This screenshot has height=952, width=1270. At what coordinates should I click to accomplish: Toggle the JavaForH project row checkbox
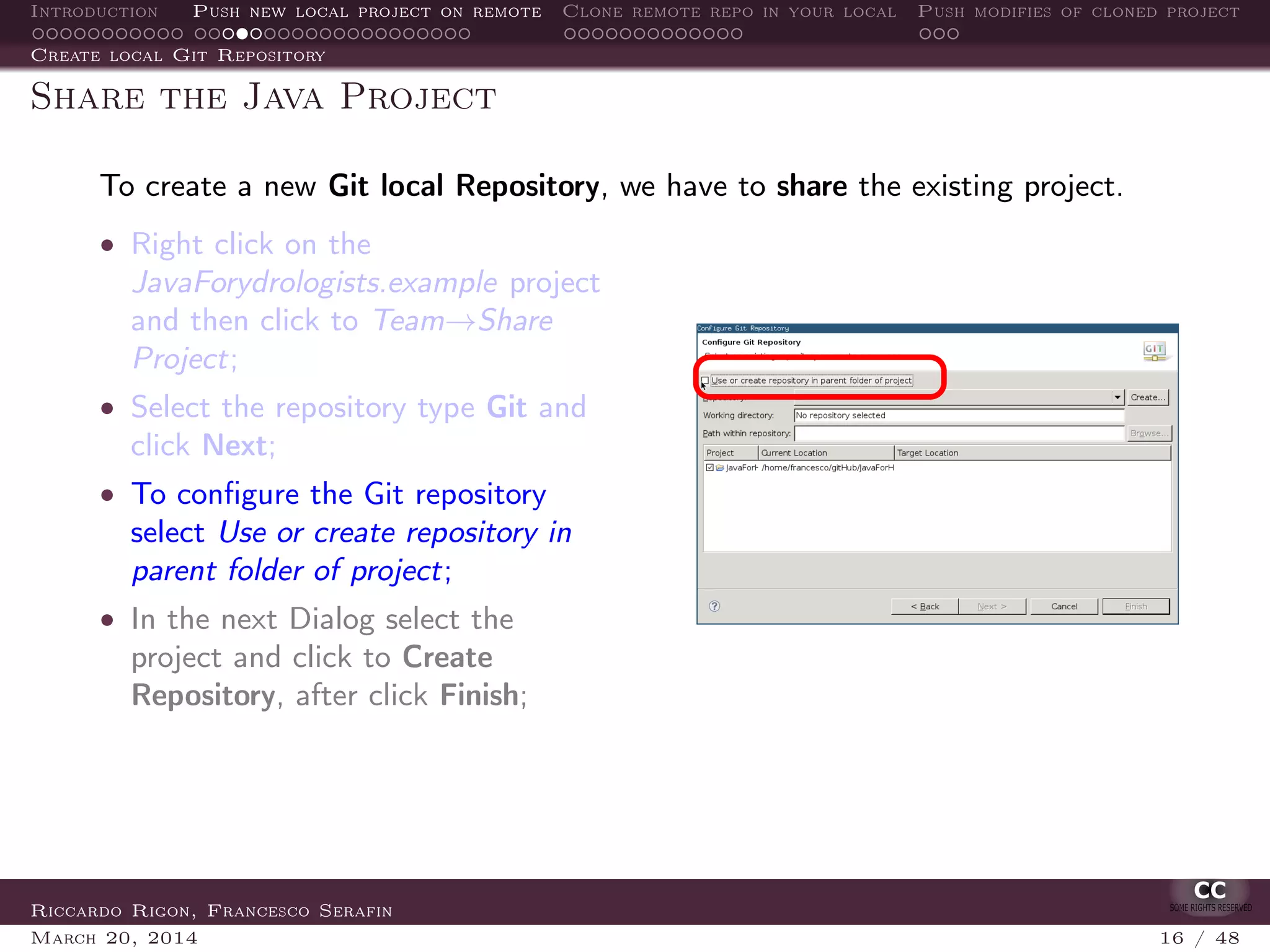709,467
